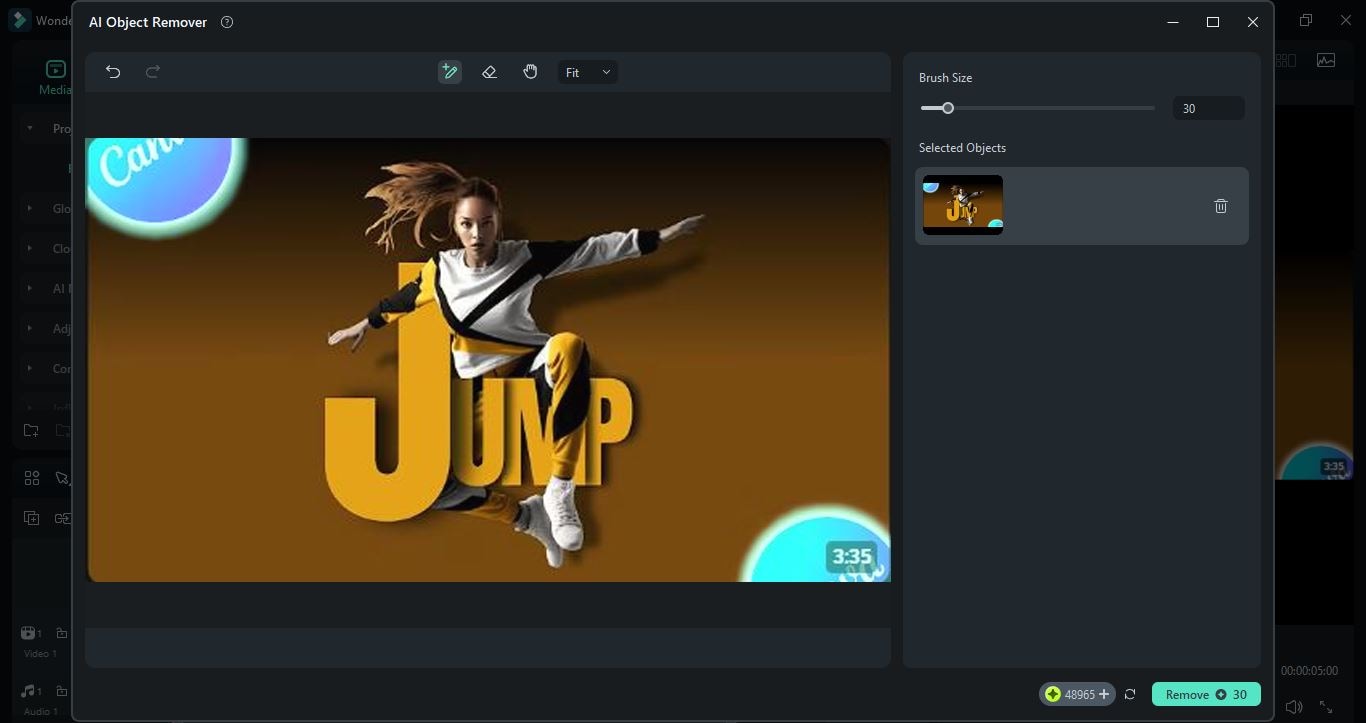This screenshot has height=723, width=1366.
Task: Click the Brush Size slider handle
Action: (x=948, y=108)
